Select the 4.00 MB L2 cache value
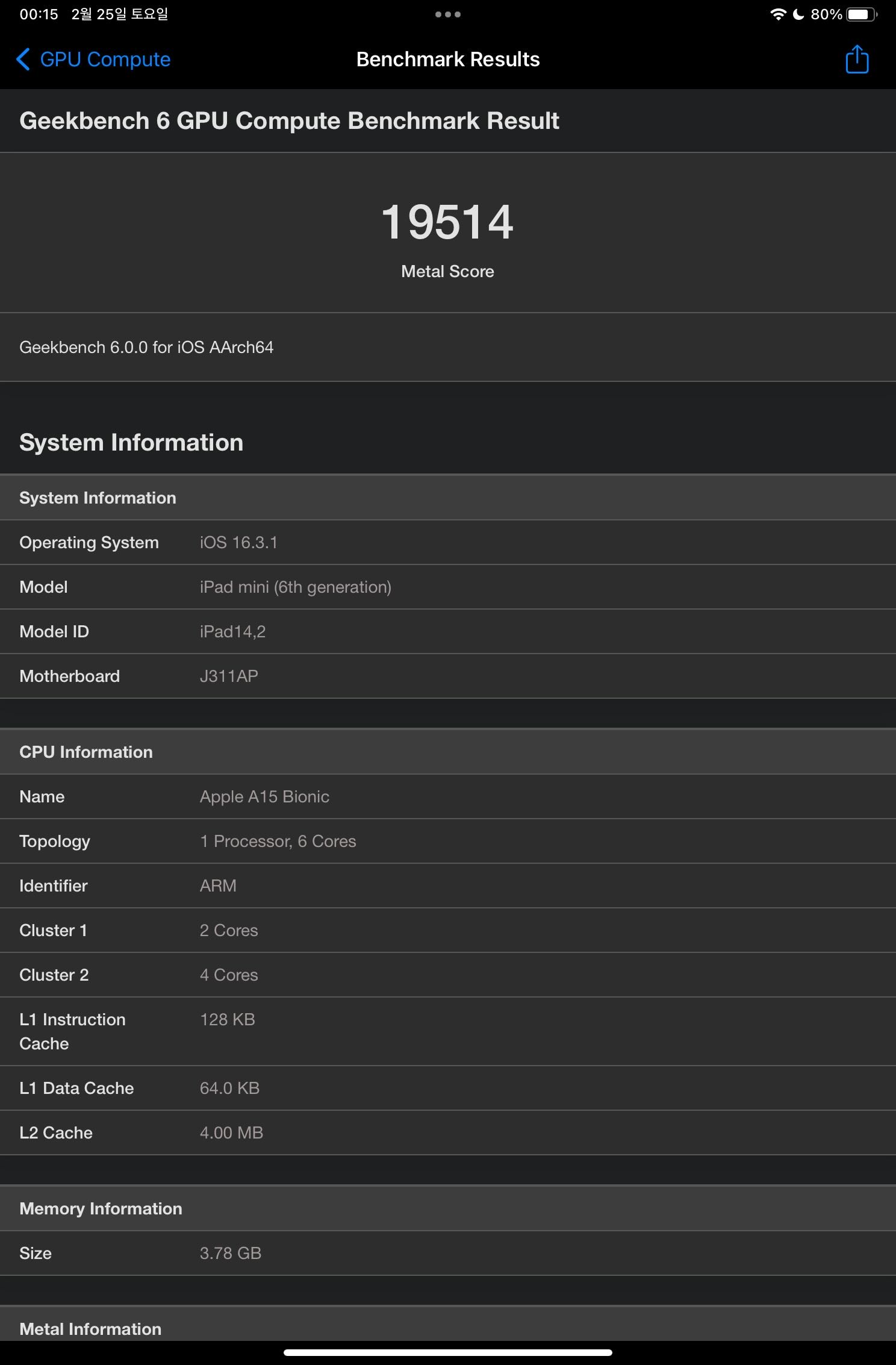Screen dimensions: 896x1365 pos(231,1133)
